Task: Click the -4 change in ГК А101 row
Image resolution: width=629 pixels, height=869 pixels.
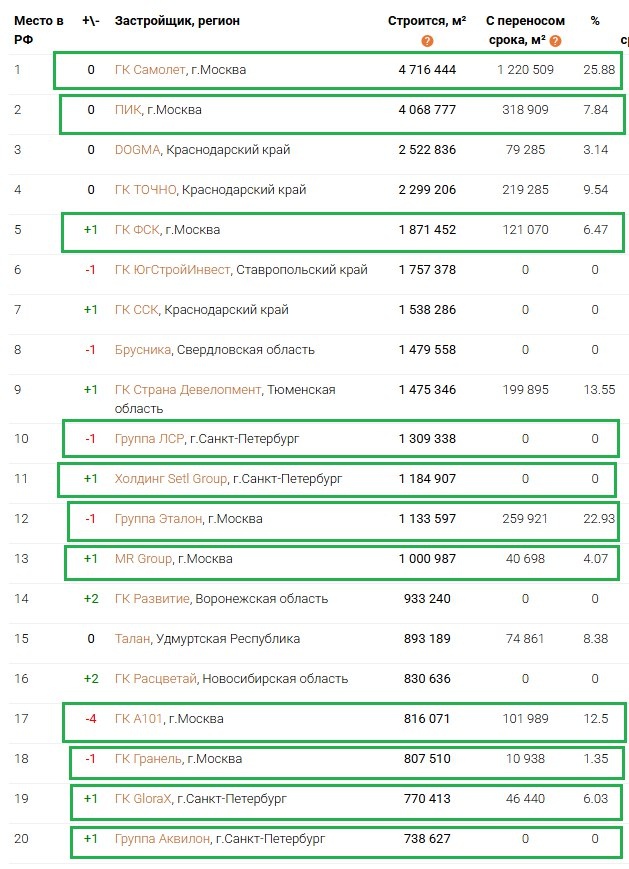Action: coord(91,718)
